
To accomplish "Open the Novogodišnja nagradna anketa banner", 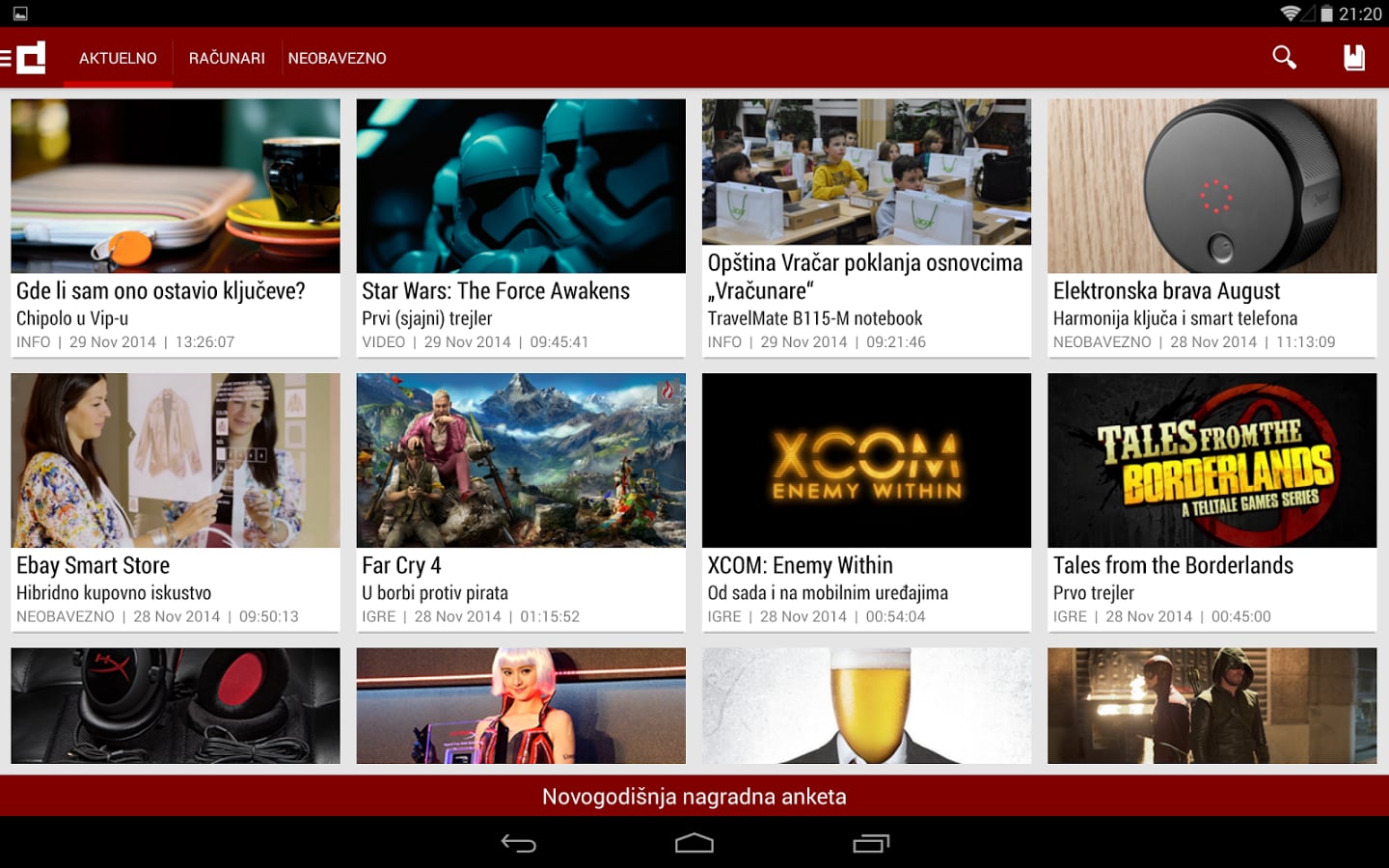I will coord(694,797).
